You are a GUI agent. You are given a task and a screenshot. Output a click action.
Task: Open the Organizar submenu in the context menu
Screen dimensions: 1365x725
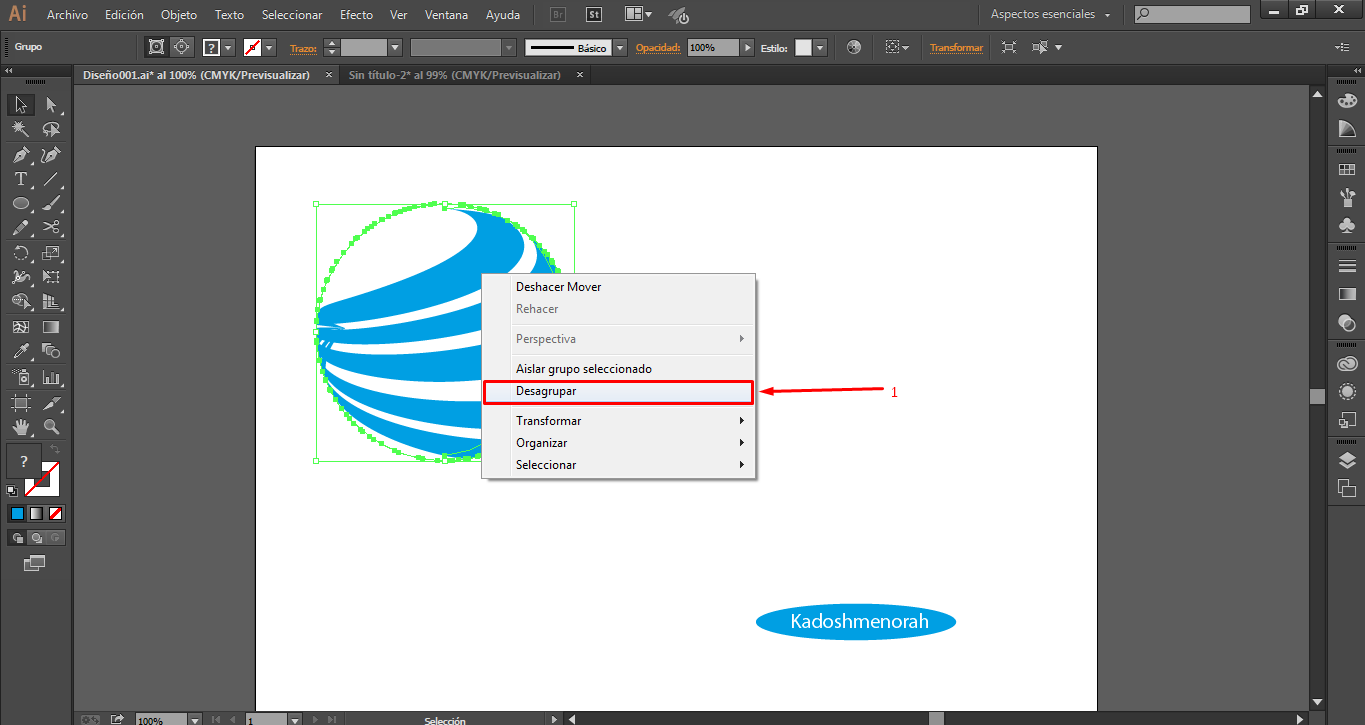pyautogui.click(x=617, y=443)
